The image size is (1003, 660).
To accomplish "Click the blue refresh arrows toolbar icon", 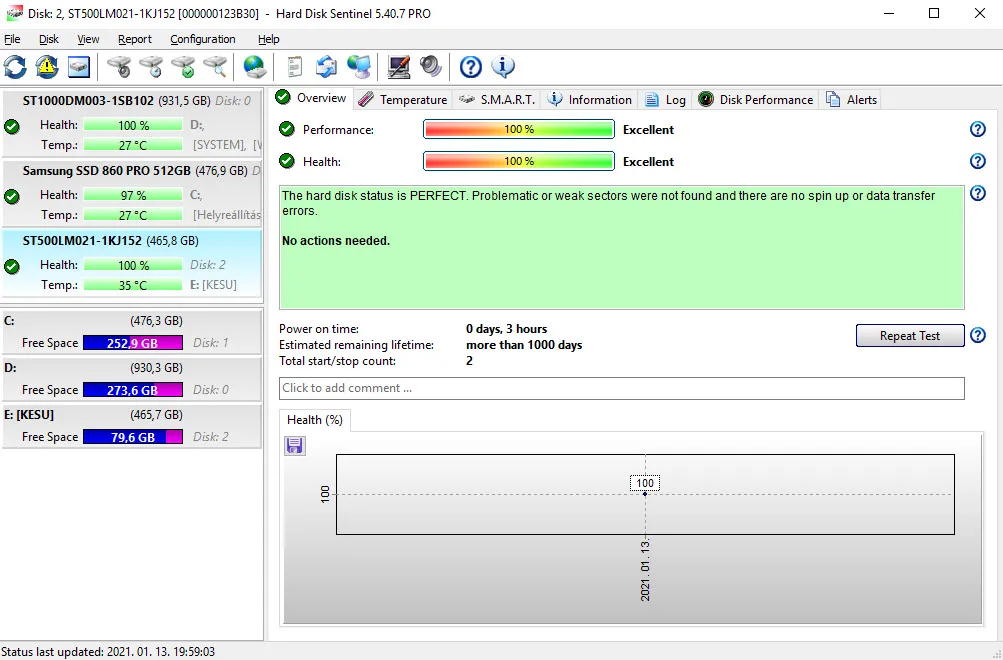I will pyautogui.click(x=15, y=67).
